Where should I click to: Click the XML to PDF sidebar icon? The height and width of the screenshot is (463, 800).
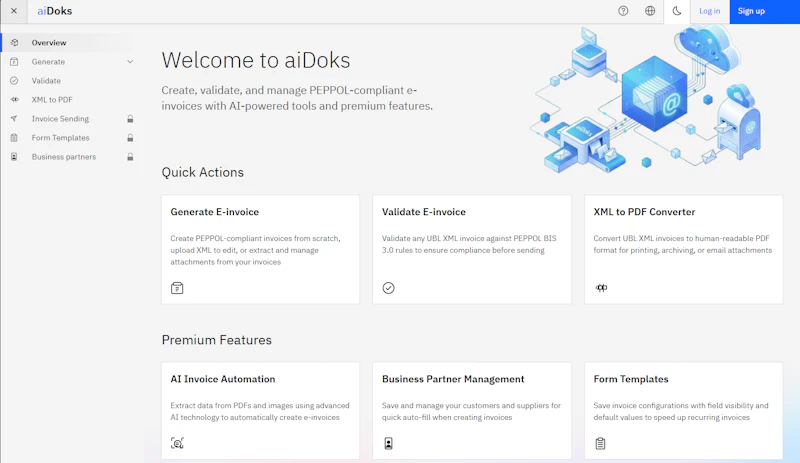[x=14, y=100]
